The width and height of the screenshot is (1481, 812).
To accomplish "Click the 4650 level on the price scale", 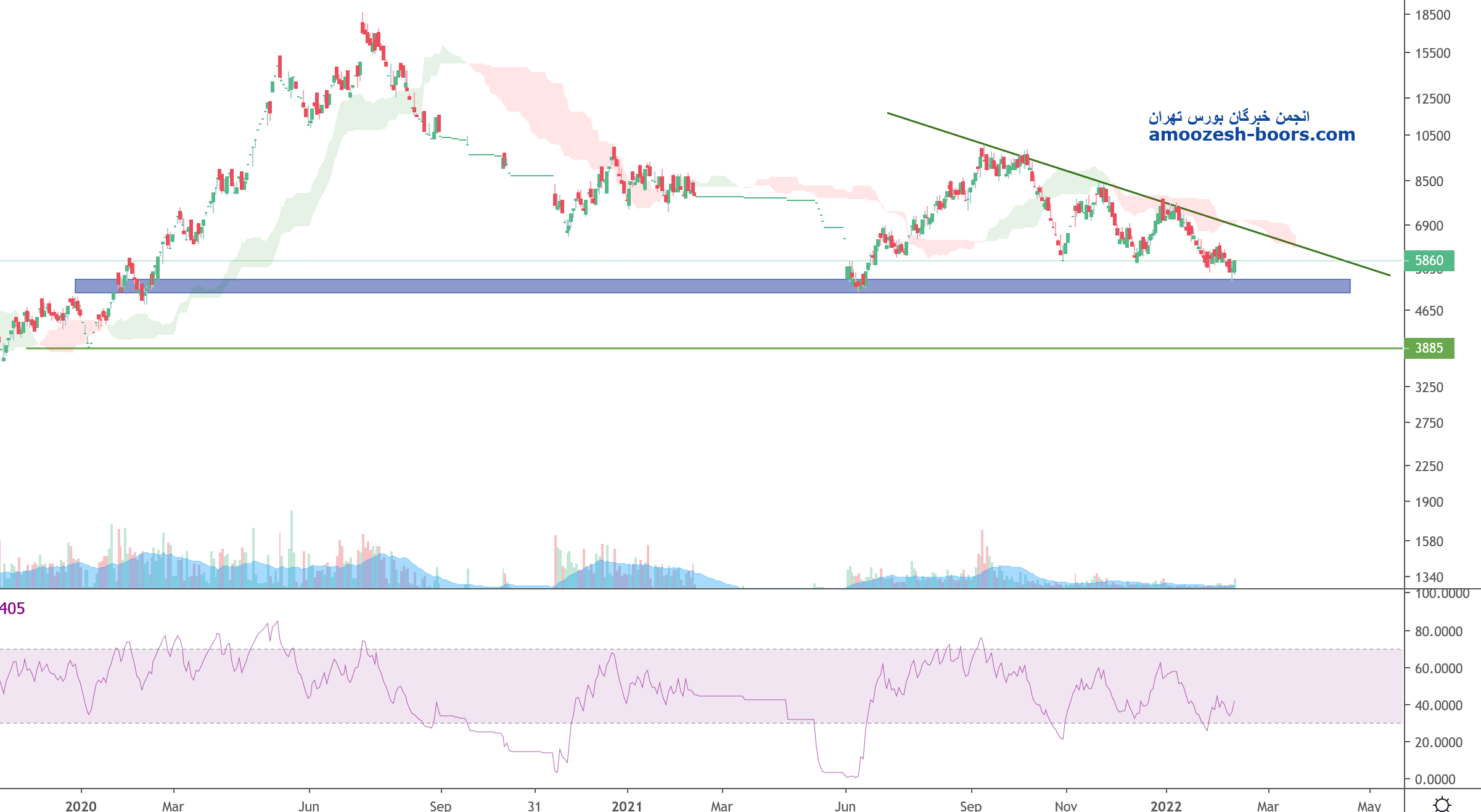I will coord(1429,311).
